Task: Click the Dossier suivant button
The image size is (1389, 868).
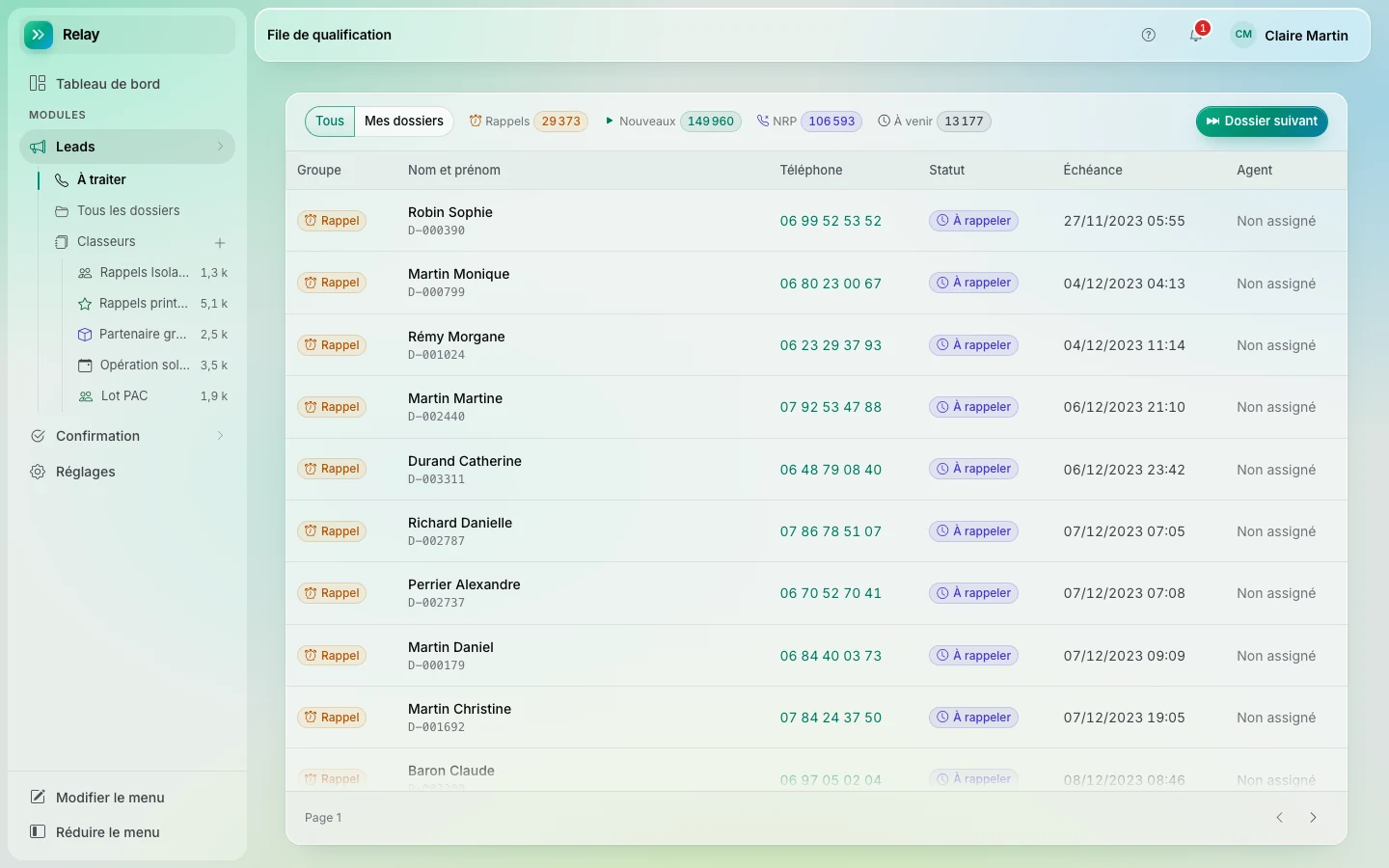Action: tap(1262, 122)
